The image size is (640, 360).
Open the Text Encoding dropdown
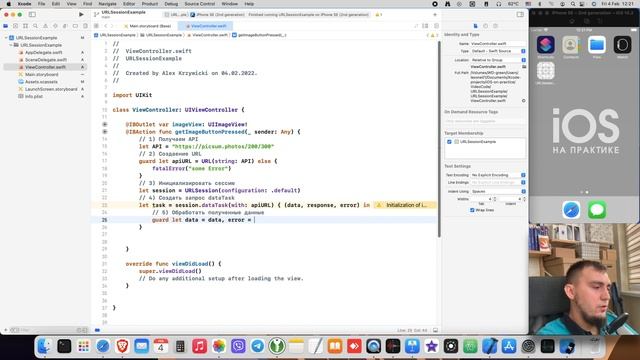click(498, 175)
